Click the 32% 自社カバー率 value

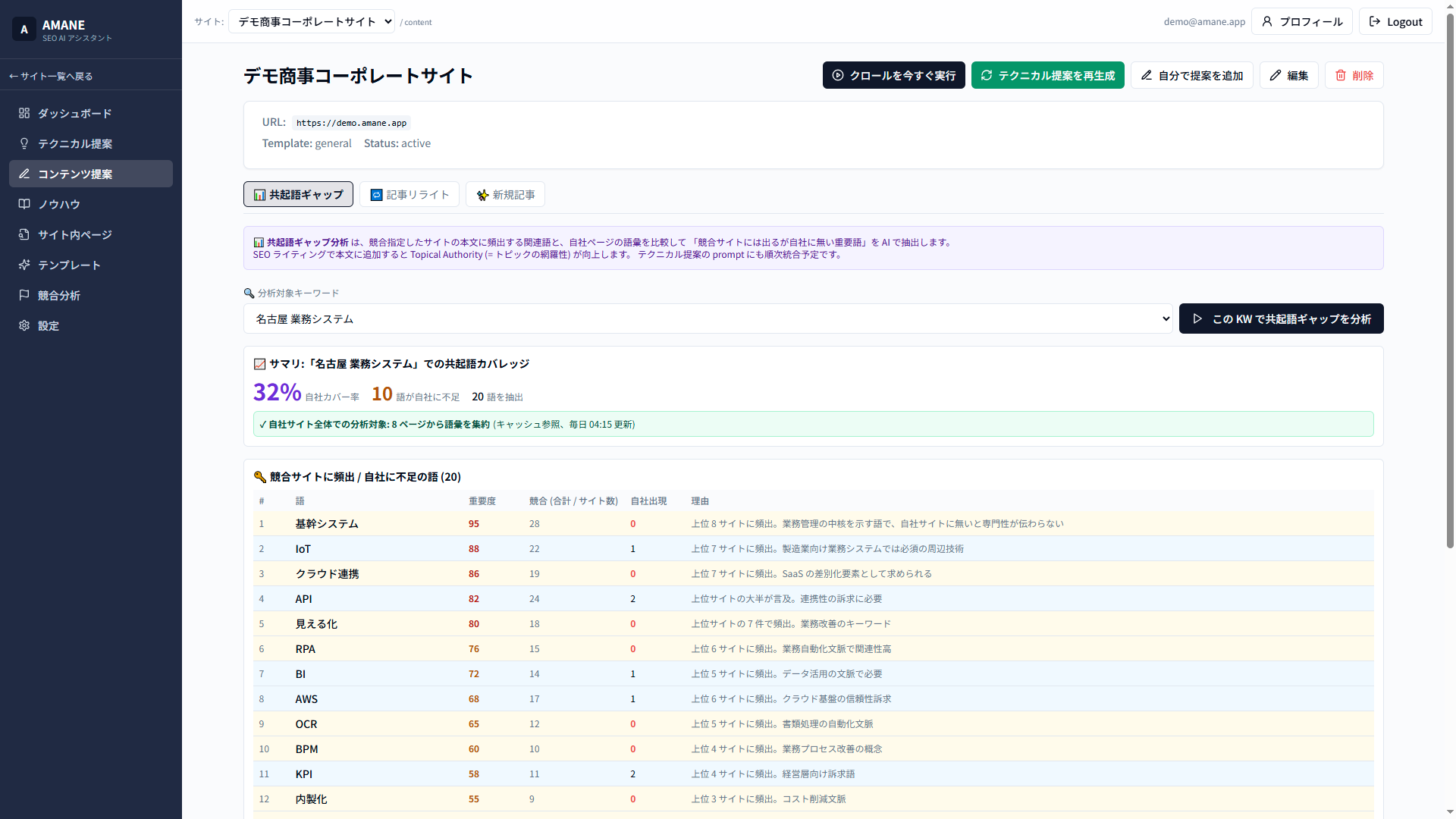277,392
